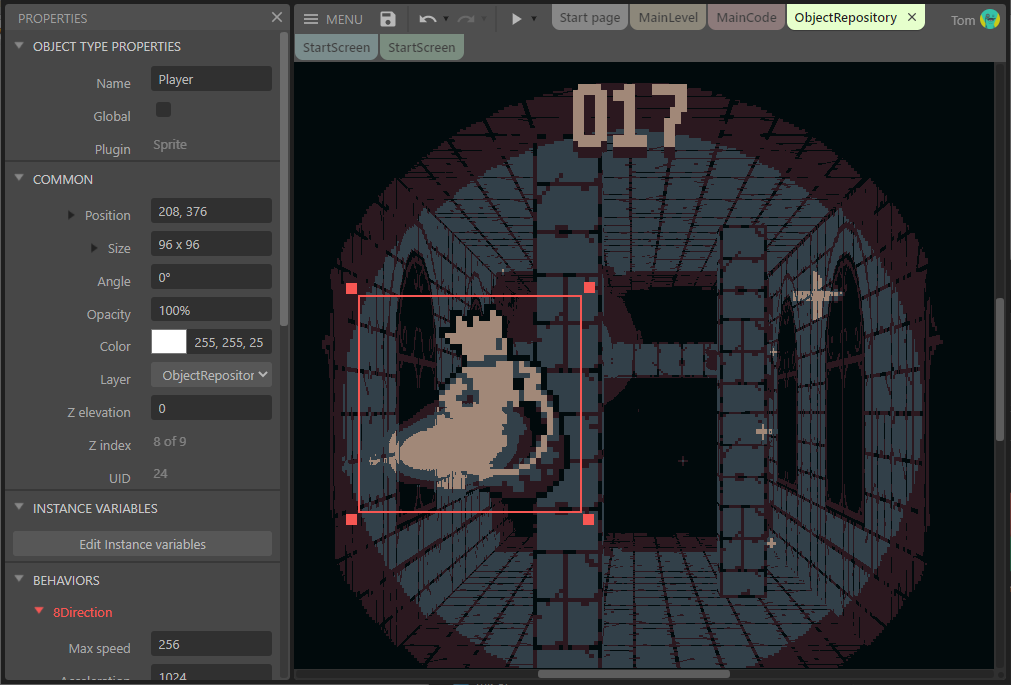Expand the Position property
This screenshot has width=1011, height=685.
pyautogui.click(x=70, y=214)
